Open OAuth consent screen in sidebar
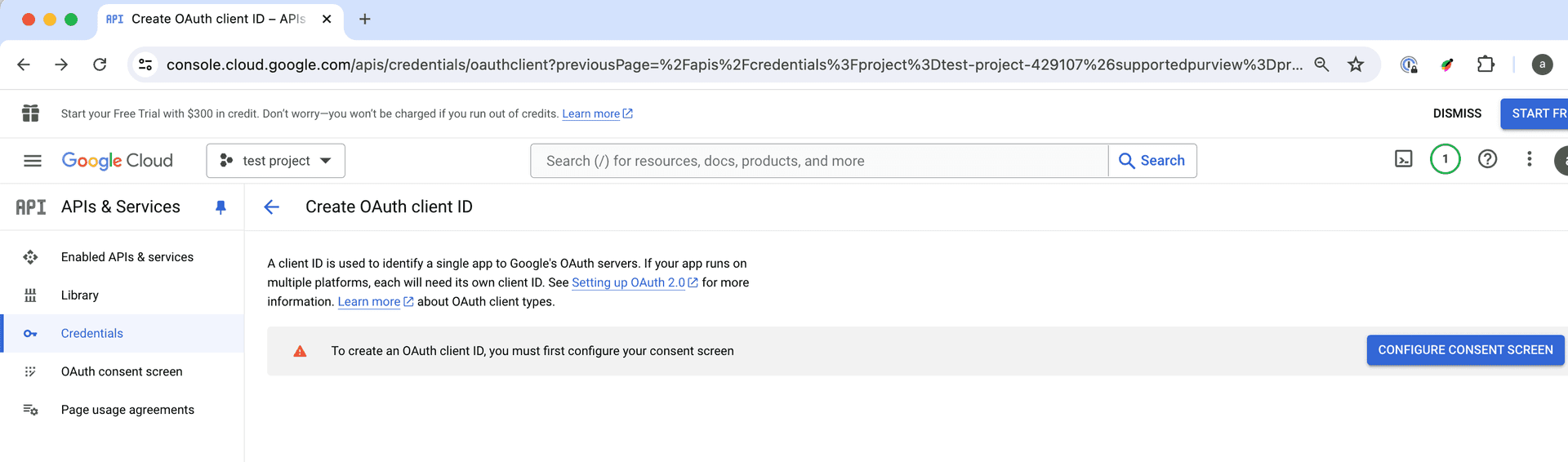Viewport: 1568px width, 462px height. (x=122, y=371)
